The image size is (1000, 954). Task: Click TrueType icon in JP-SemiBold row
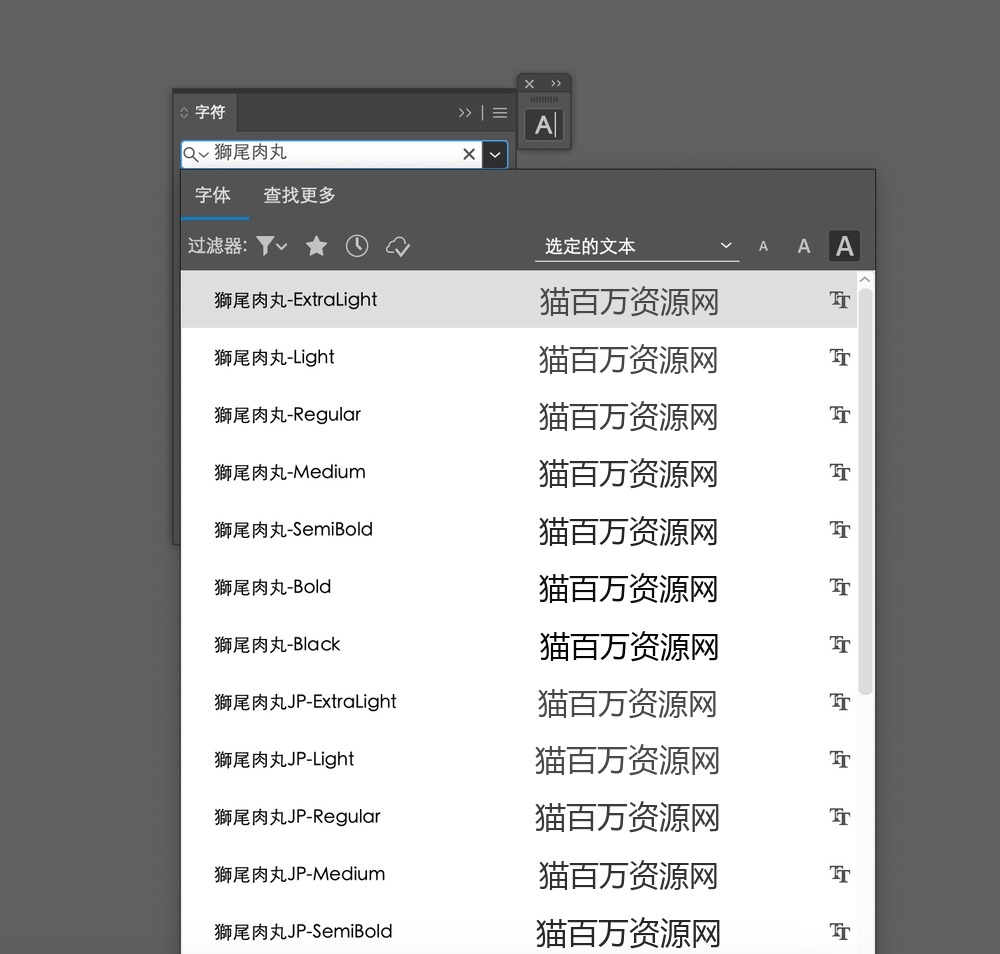click(x=839, y=931)
